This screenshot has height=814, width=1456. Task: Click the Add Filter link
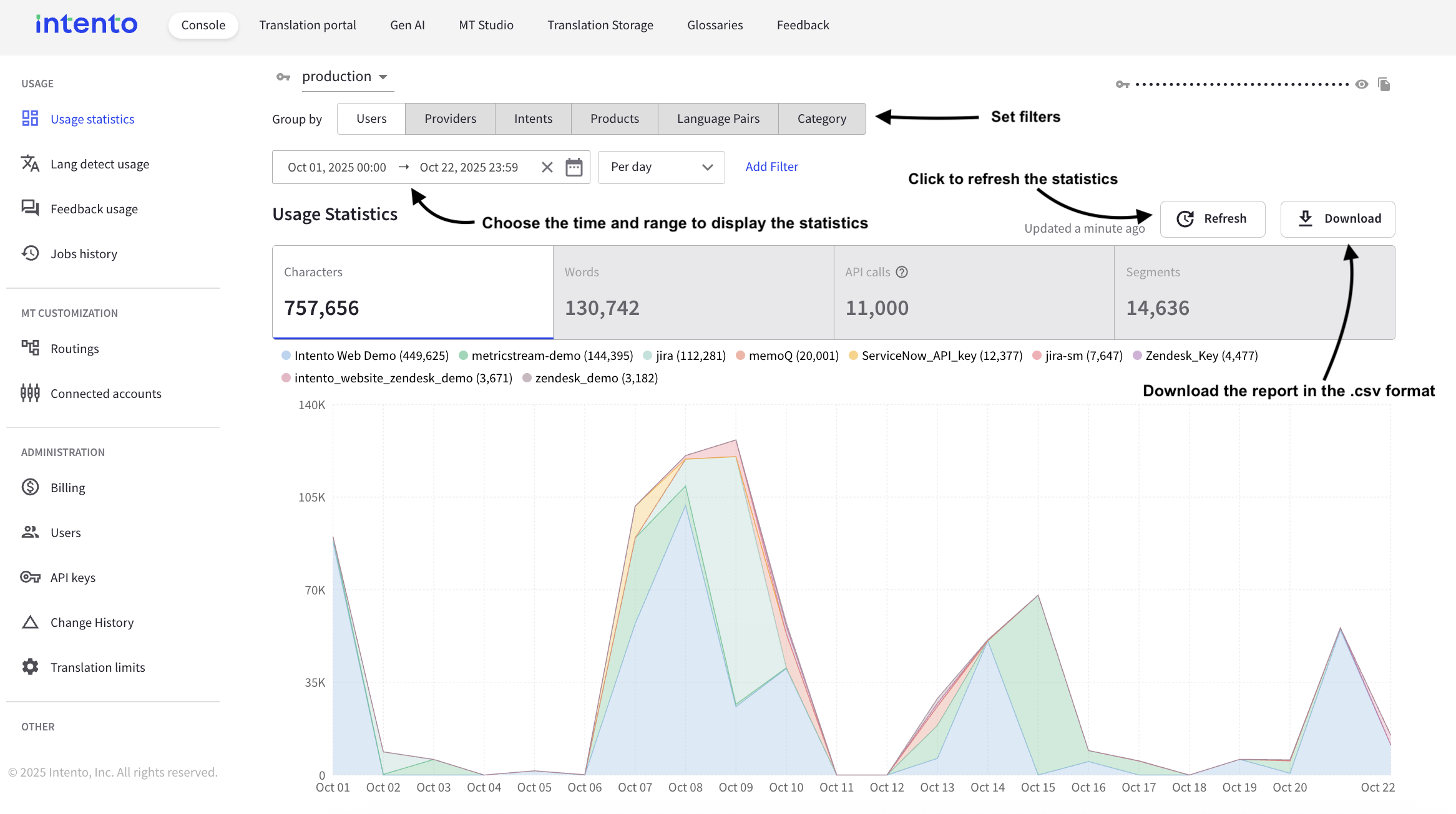click(771, 167)
